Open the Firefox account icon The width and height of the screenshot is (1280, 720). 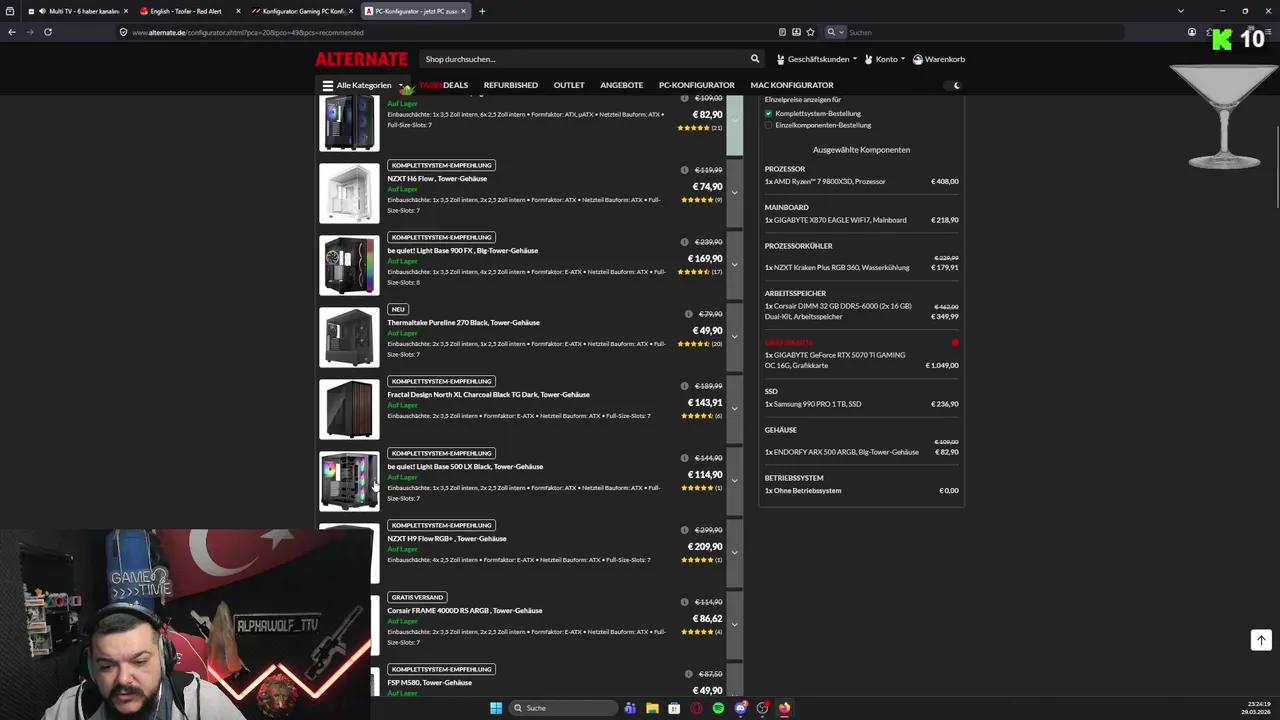(x=1192, y=32)
